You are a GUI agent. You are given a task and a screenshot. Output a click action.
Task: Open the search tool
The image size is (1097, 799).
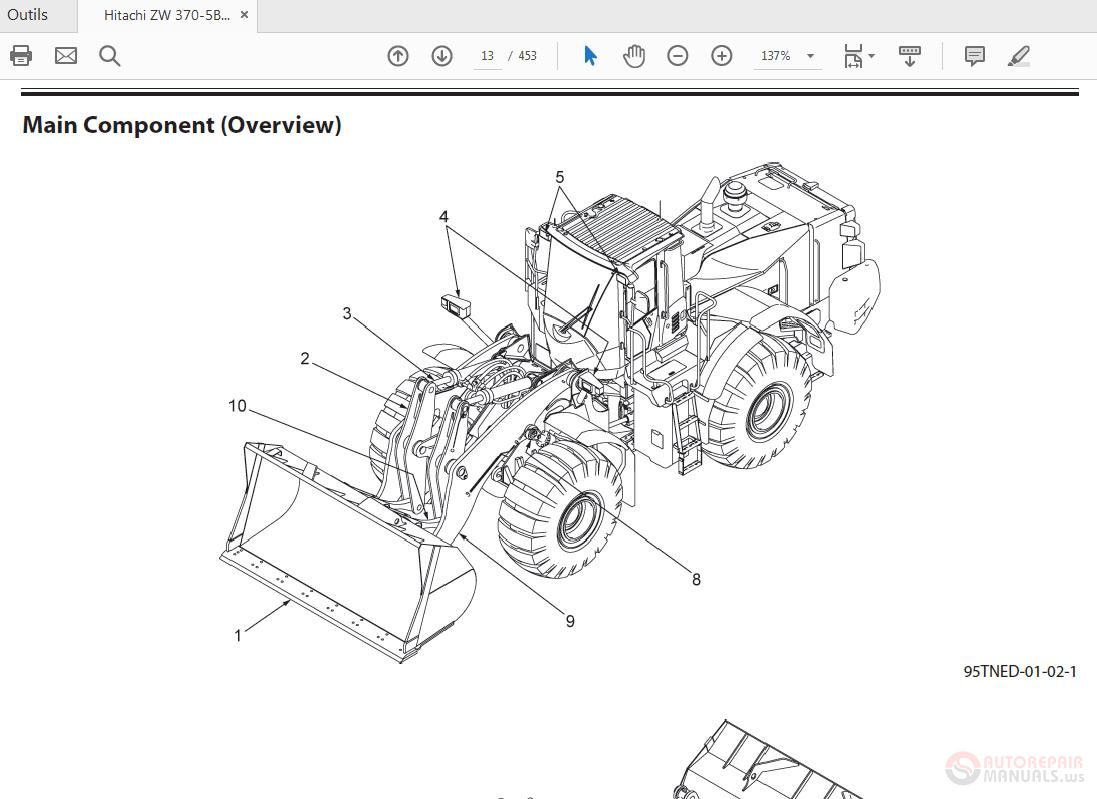click(x=110, y=55)
